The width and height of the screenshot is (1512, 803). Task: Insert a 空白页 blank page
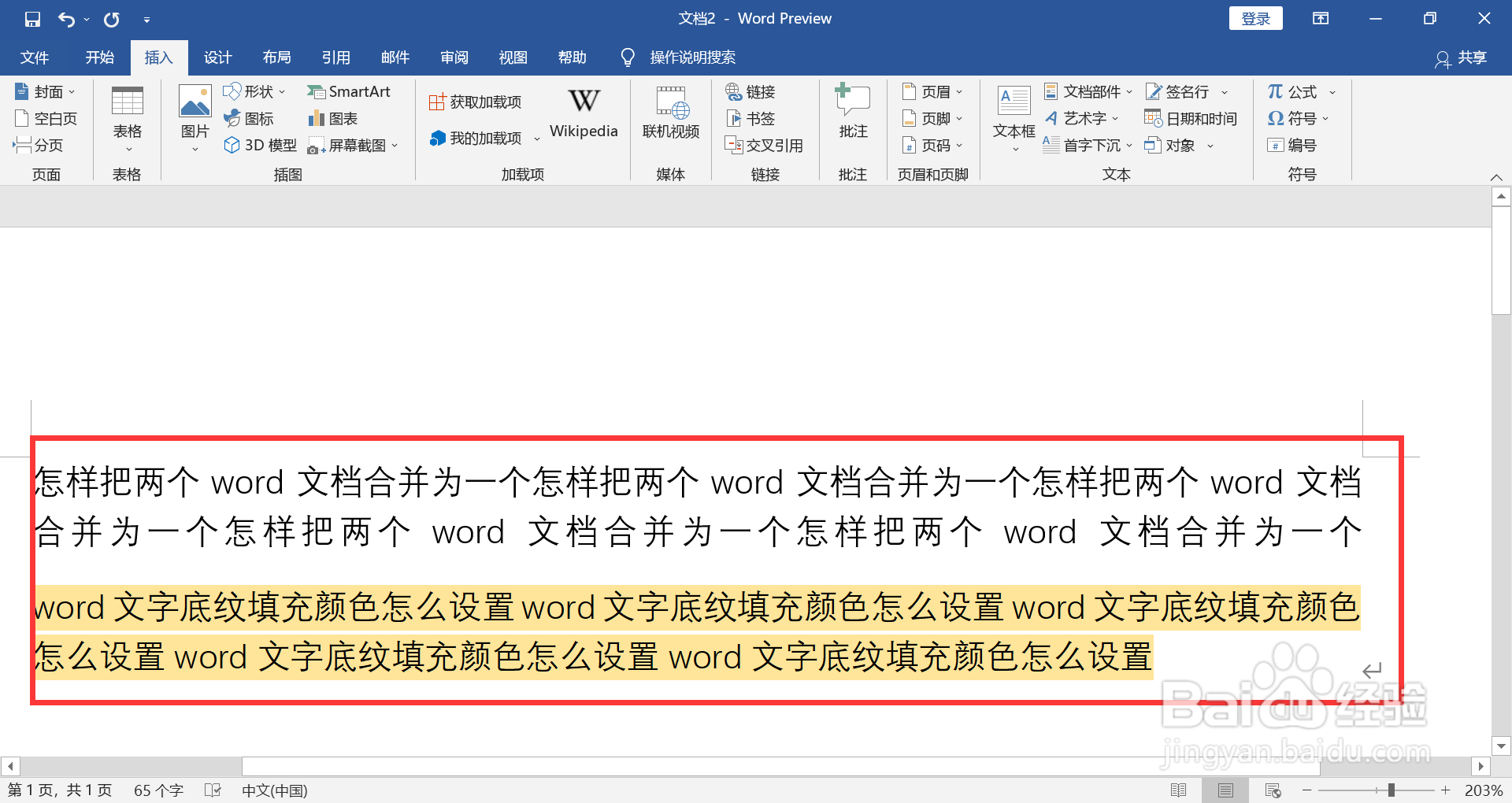(x=46, y=119)
